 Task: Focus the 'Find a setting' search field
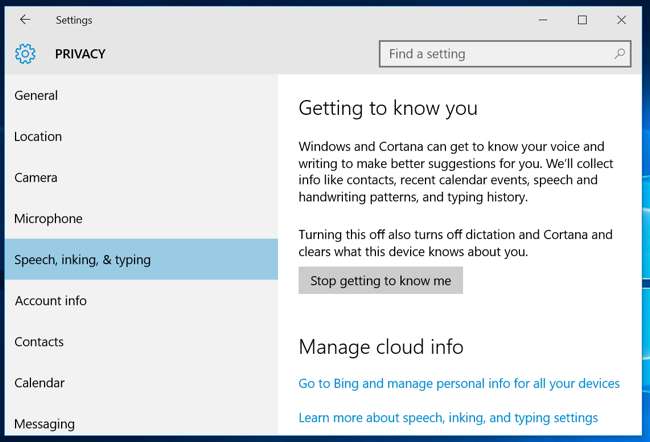click(x=495, y=54)
